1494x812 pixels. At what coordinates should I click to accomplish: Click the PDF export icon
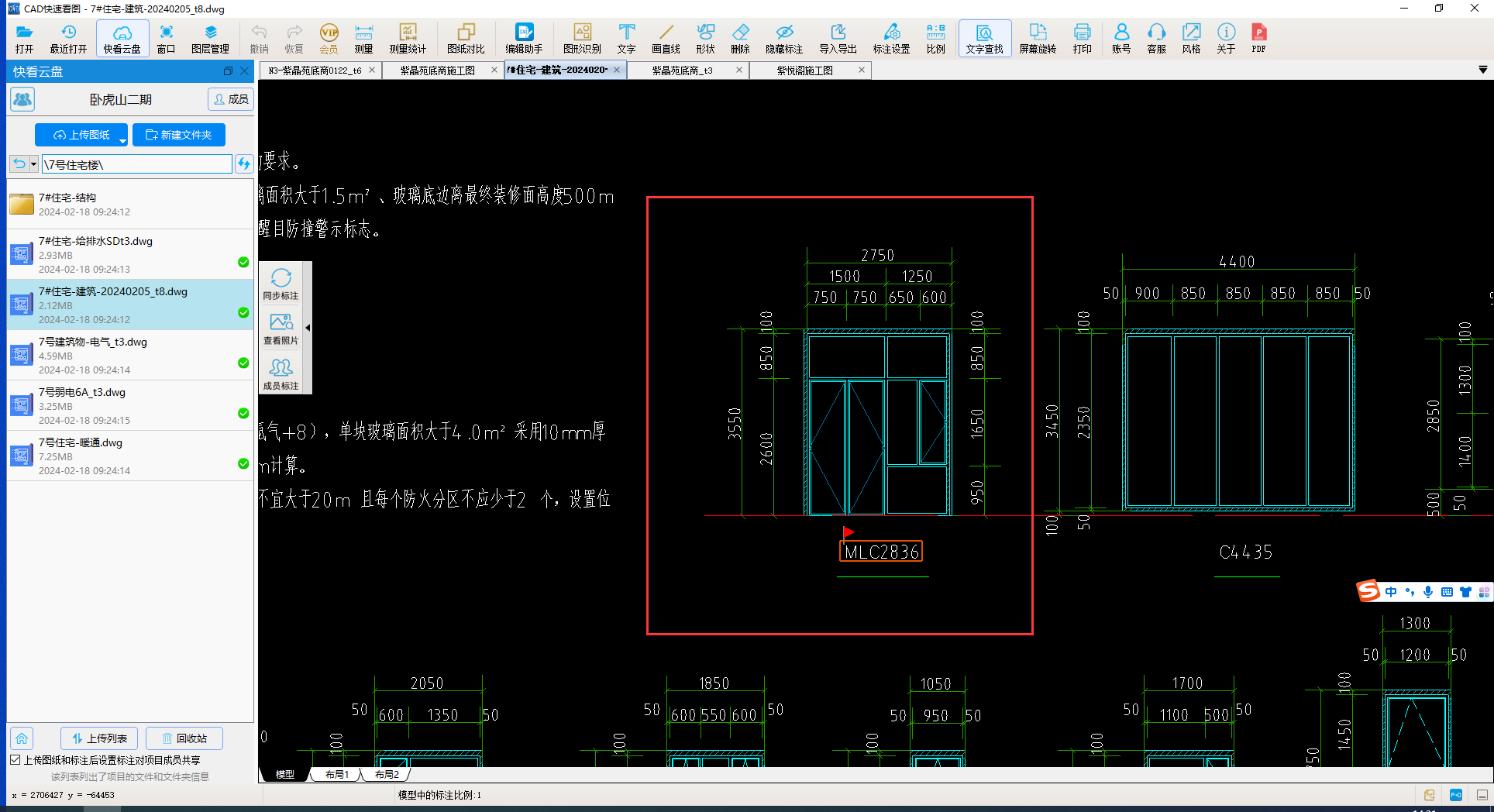coord(1259,39)
